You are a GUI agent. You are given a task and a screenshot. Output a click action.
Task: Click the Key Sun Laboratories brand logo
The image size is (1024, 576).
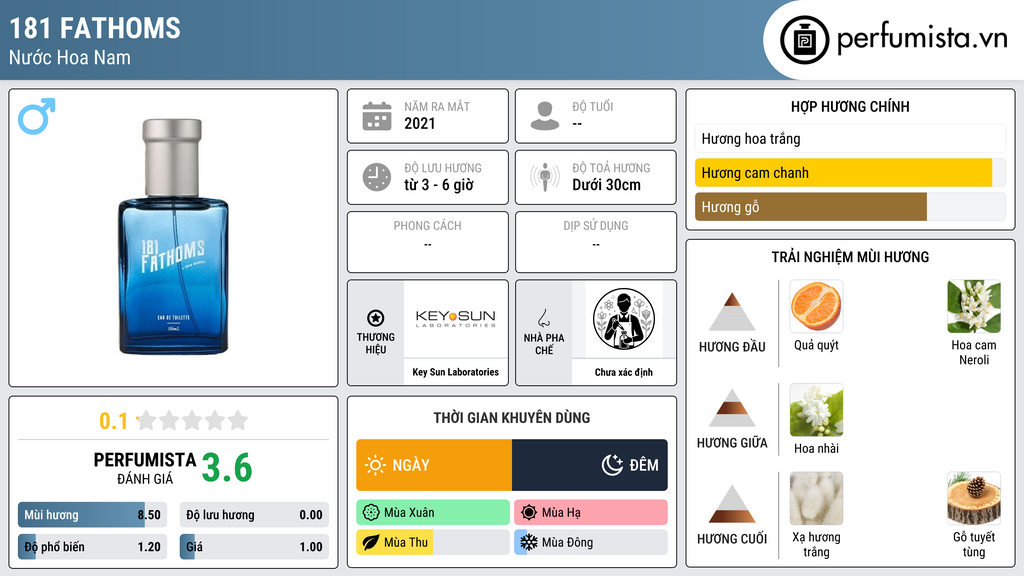(456, 319)
